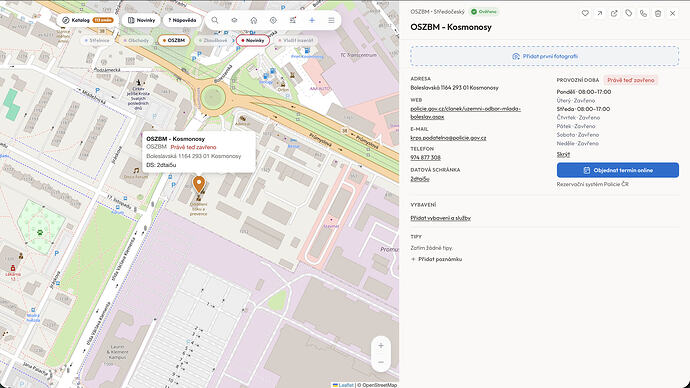The image size is (690, 388).
Task: Click Přidat poznámku add note
Action: click(x=437, y=259)
